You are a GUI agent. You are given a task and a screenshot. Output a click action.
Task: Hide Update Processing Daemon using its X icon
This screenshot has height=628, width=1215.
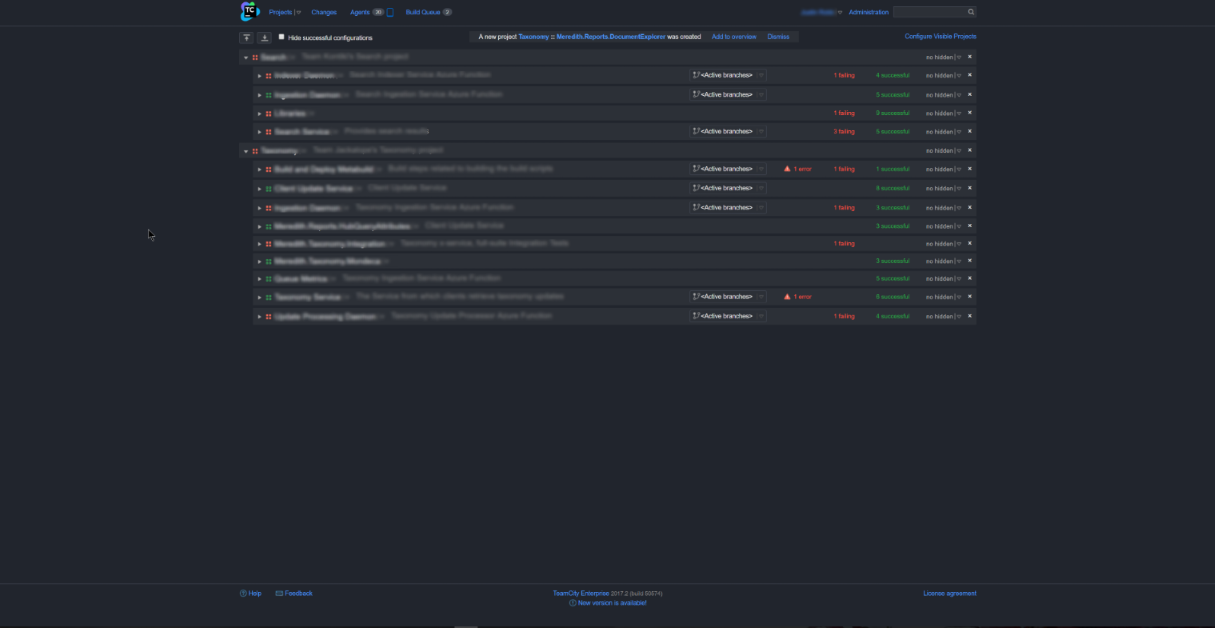click(x=970, y=316)
